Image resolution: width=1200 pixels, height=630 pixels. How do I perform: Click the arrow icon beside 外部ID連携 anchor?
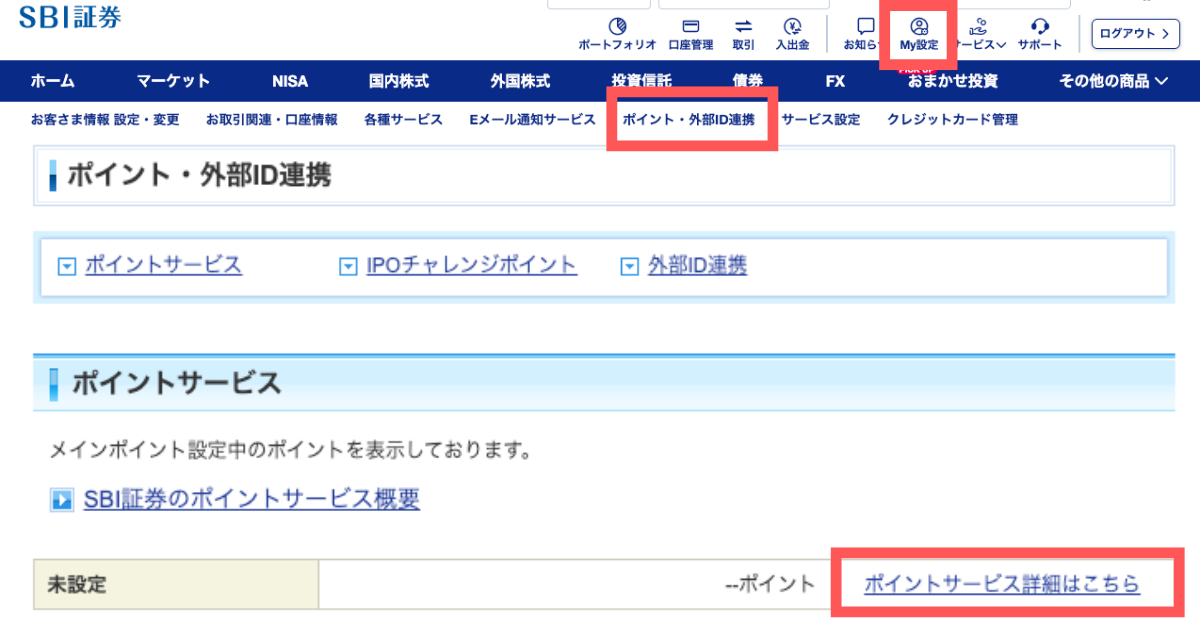[x=629, y=266]
